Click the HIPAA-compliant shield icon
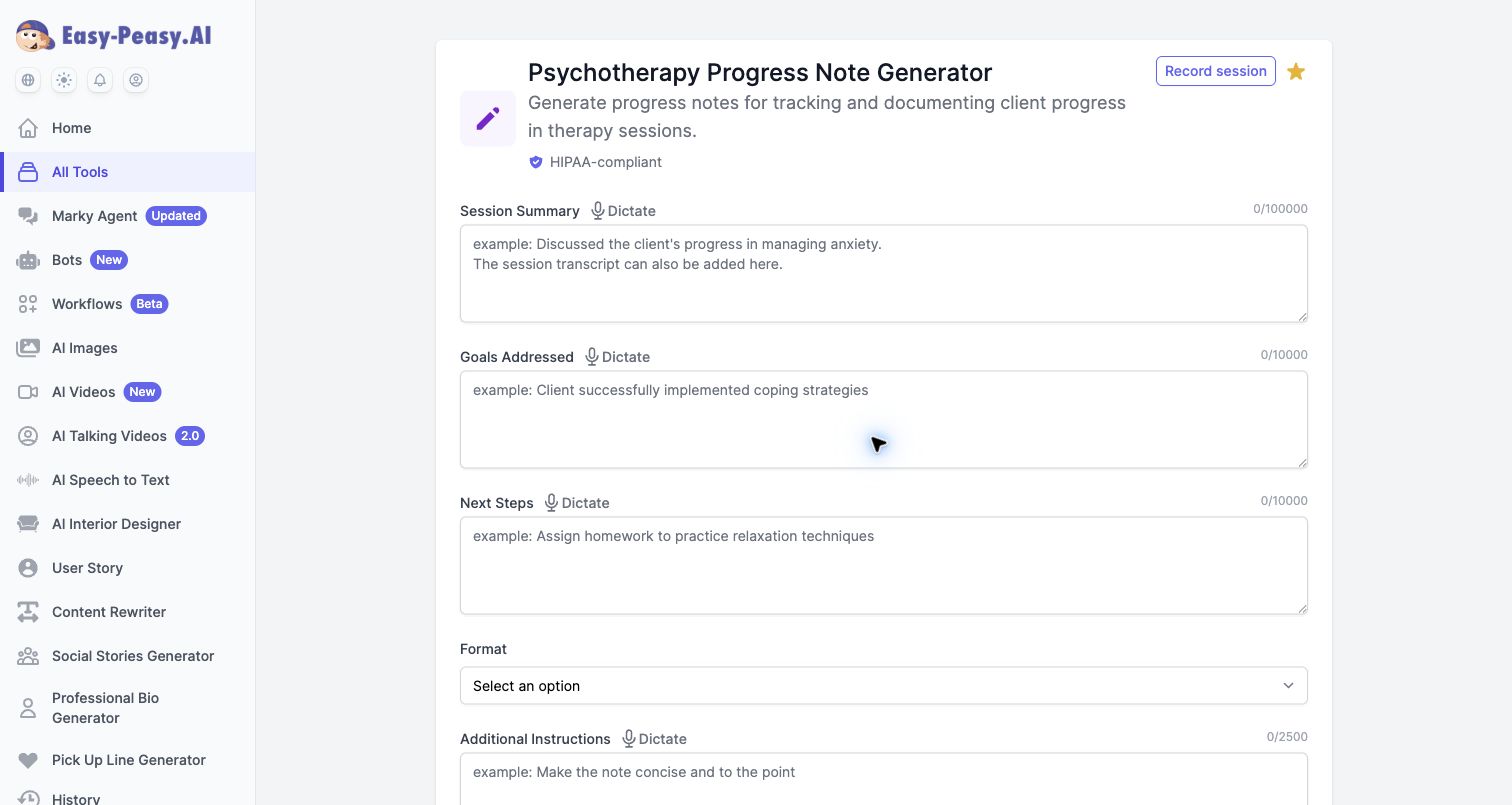1512x805 pixels. 535,162
